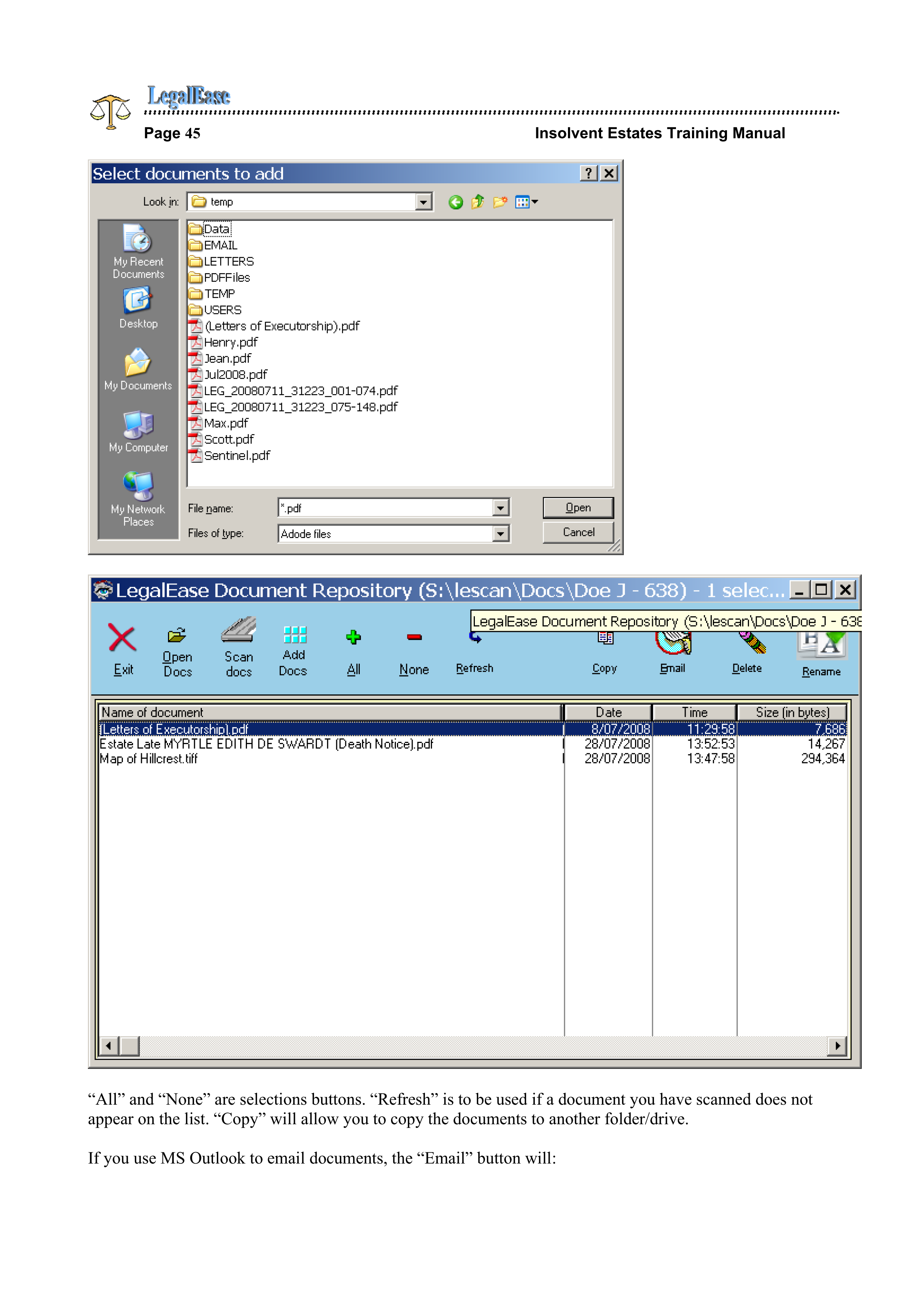Select Map of Hillcrest.tiff row
924x1307 pixels.
tap(473, 759)
